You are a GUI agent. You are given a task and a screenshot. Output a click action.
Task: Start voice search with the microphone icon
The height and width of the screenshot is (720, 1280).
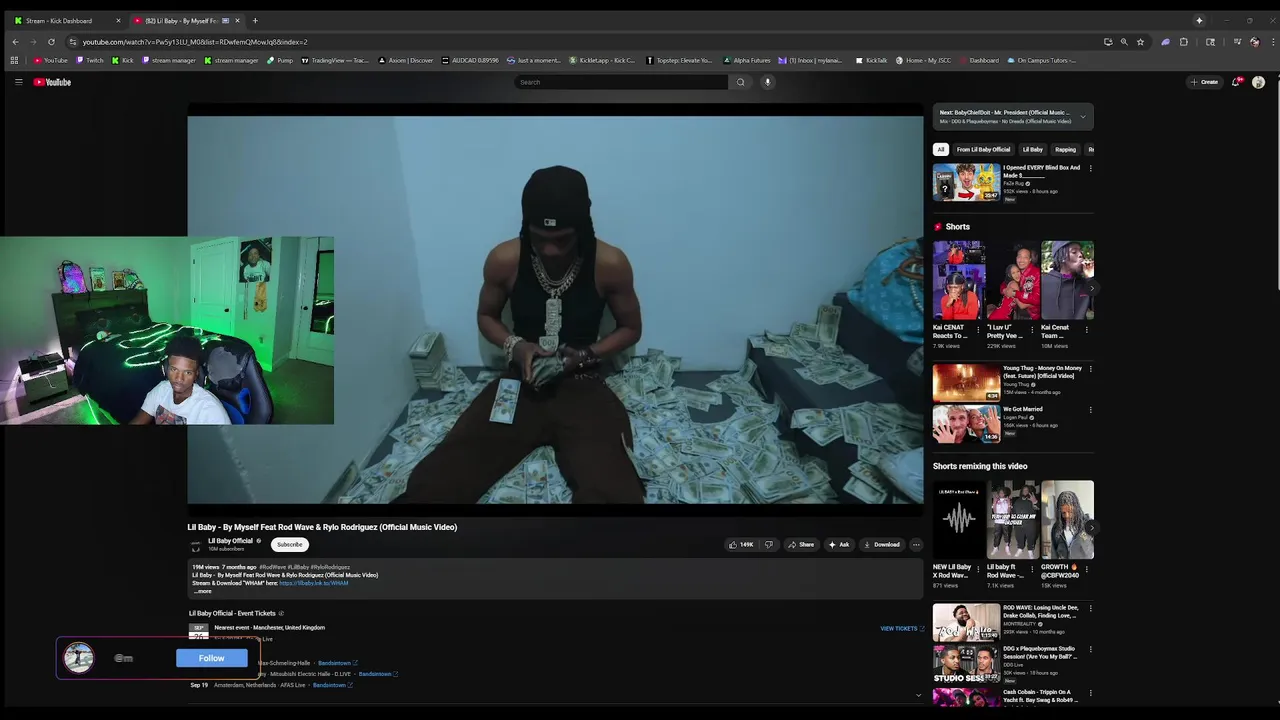(768, 82)
